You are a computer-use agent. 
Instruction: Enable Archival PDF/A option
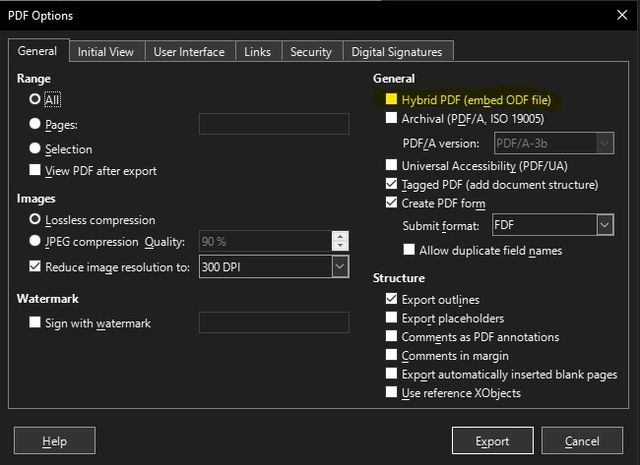392,118
